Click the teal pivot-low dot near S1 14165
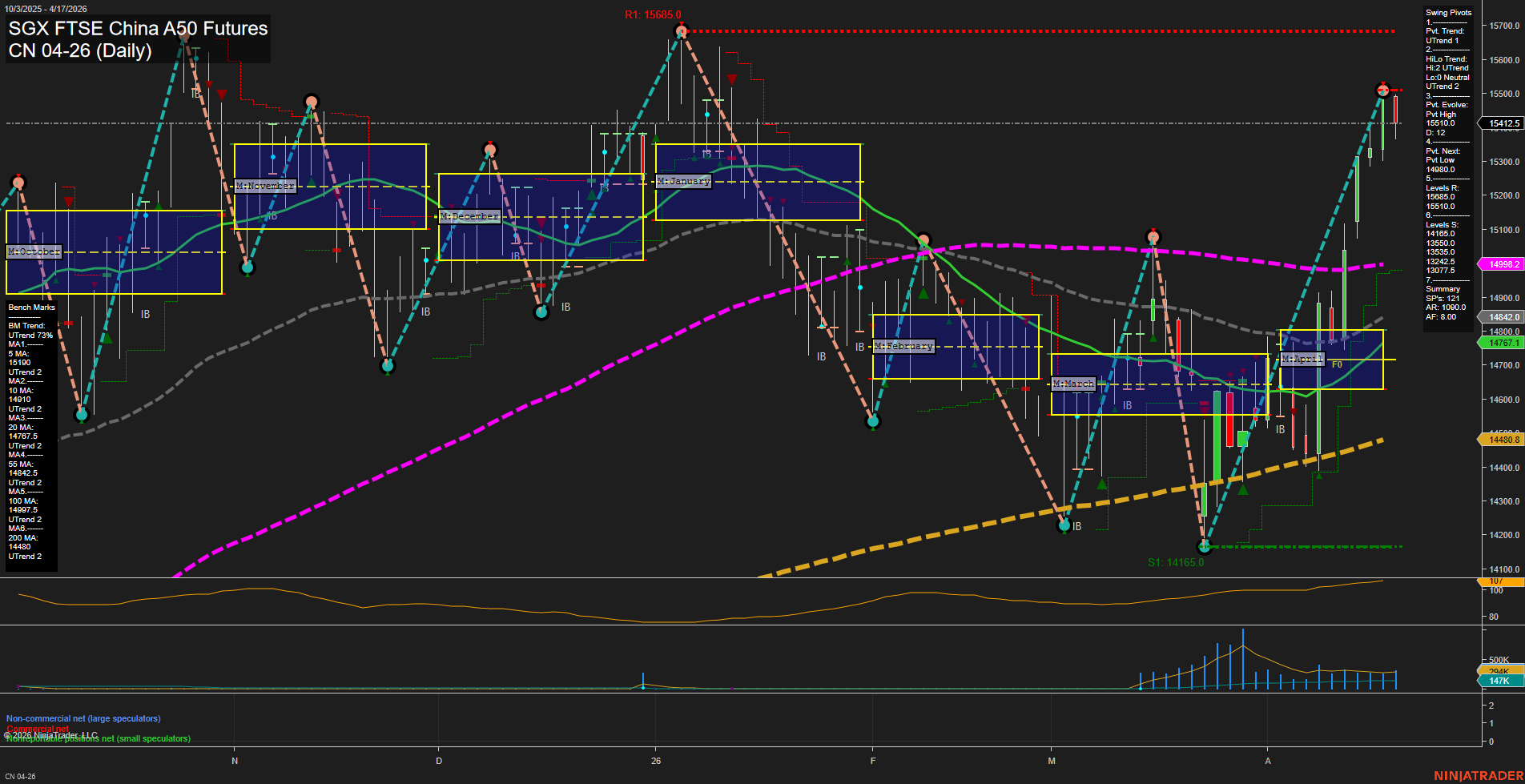1525x784 pixels. tap(1205, 547)
